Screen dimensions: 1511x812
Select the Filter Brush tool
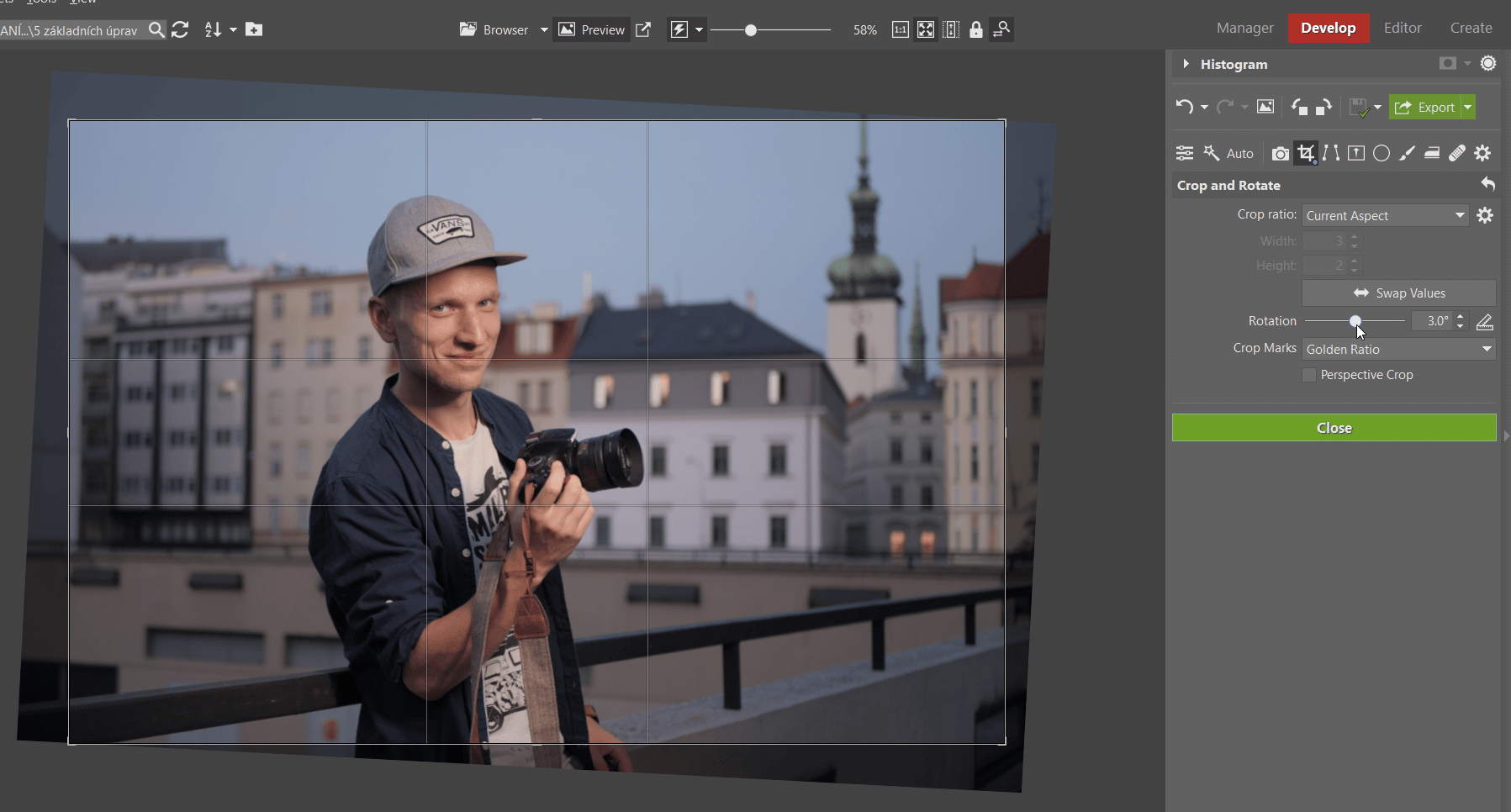click(x=1407, y=153)
